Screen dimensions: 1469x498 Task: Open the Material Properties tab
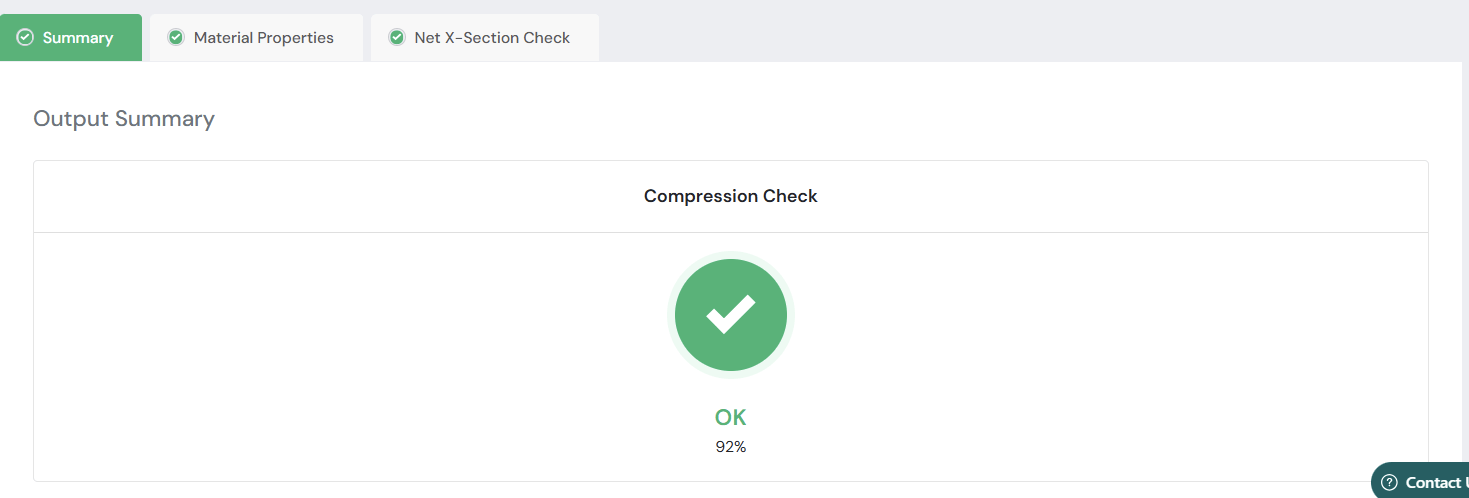[x=264, y=38]
